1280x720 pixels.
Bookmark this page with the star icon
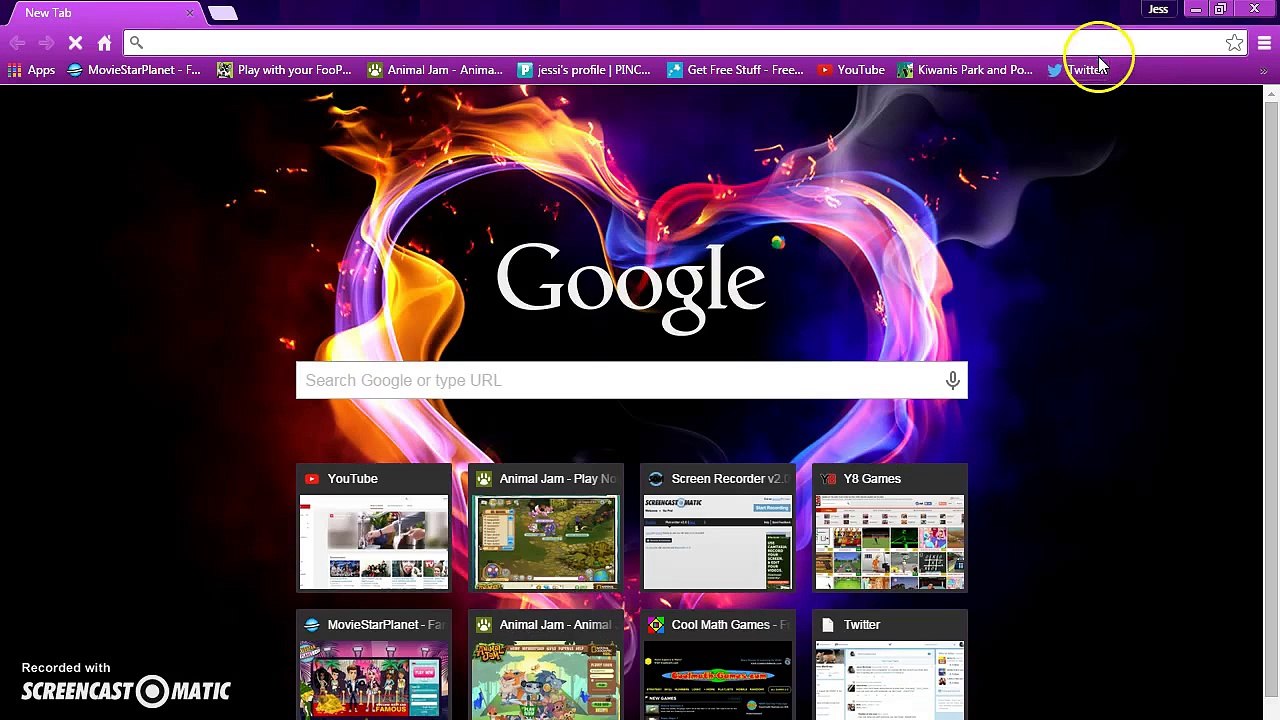coord(1234,43)
